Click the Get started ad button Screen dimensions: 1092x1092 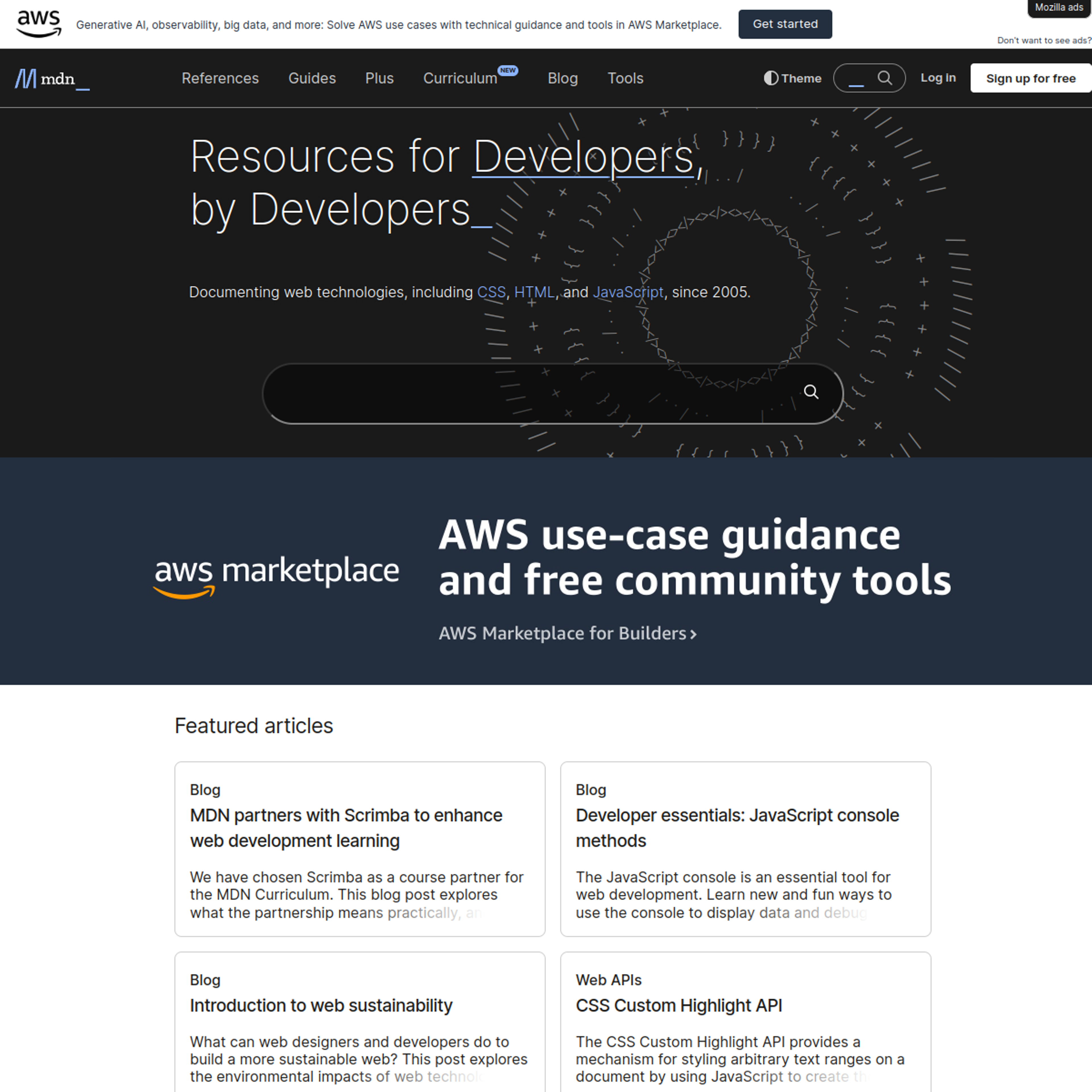pos(785,24)
